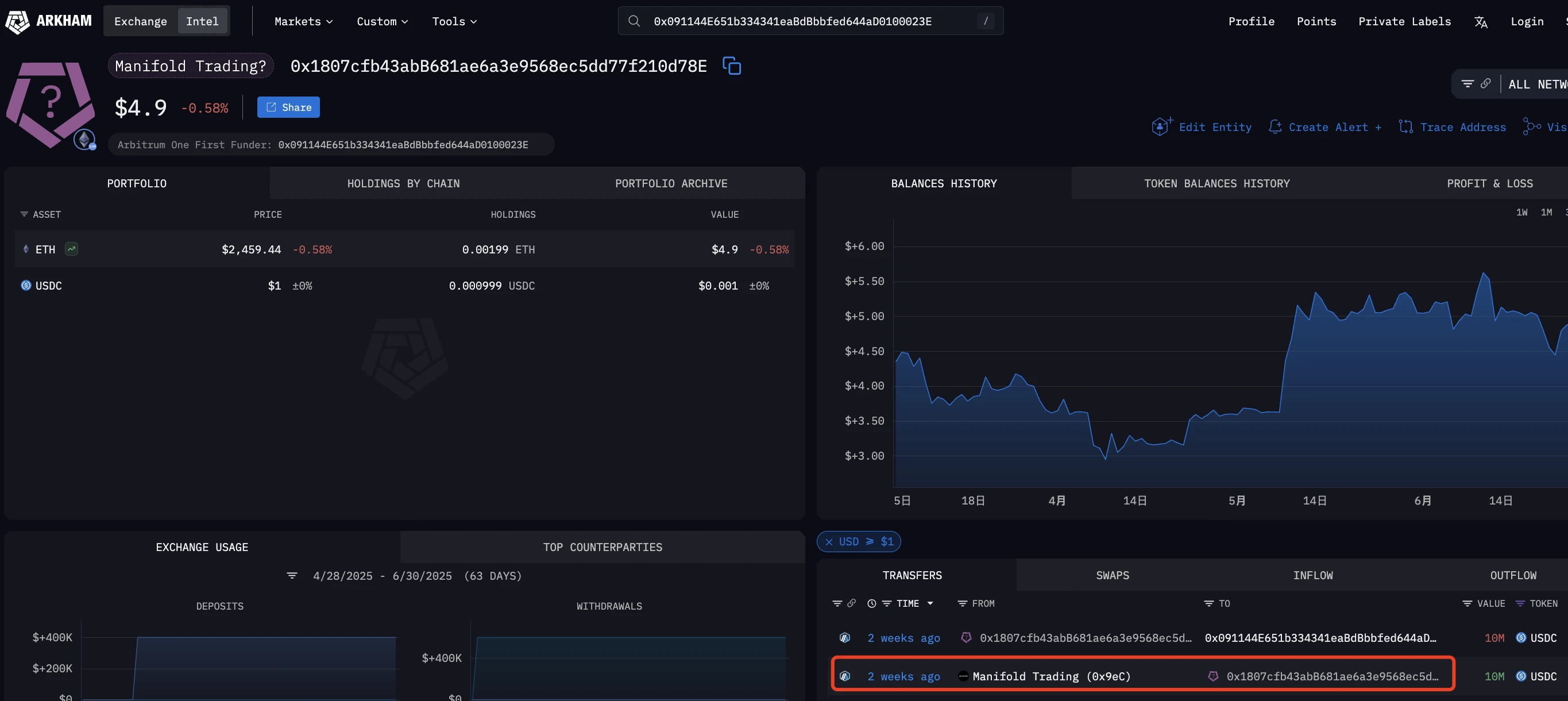This screenshot has width=1568, height=701.
Task: Click the clock icon in transfers header
Action: [x=872, y=603]
